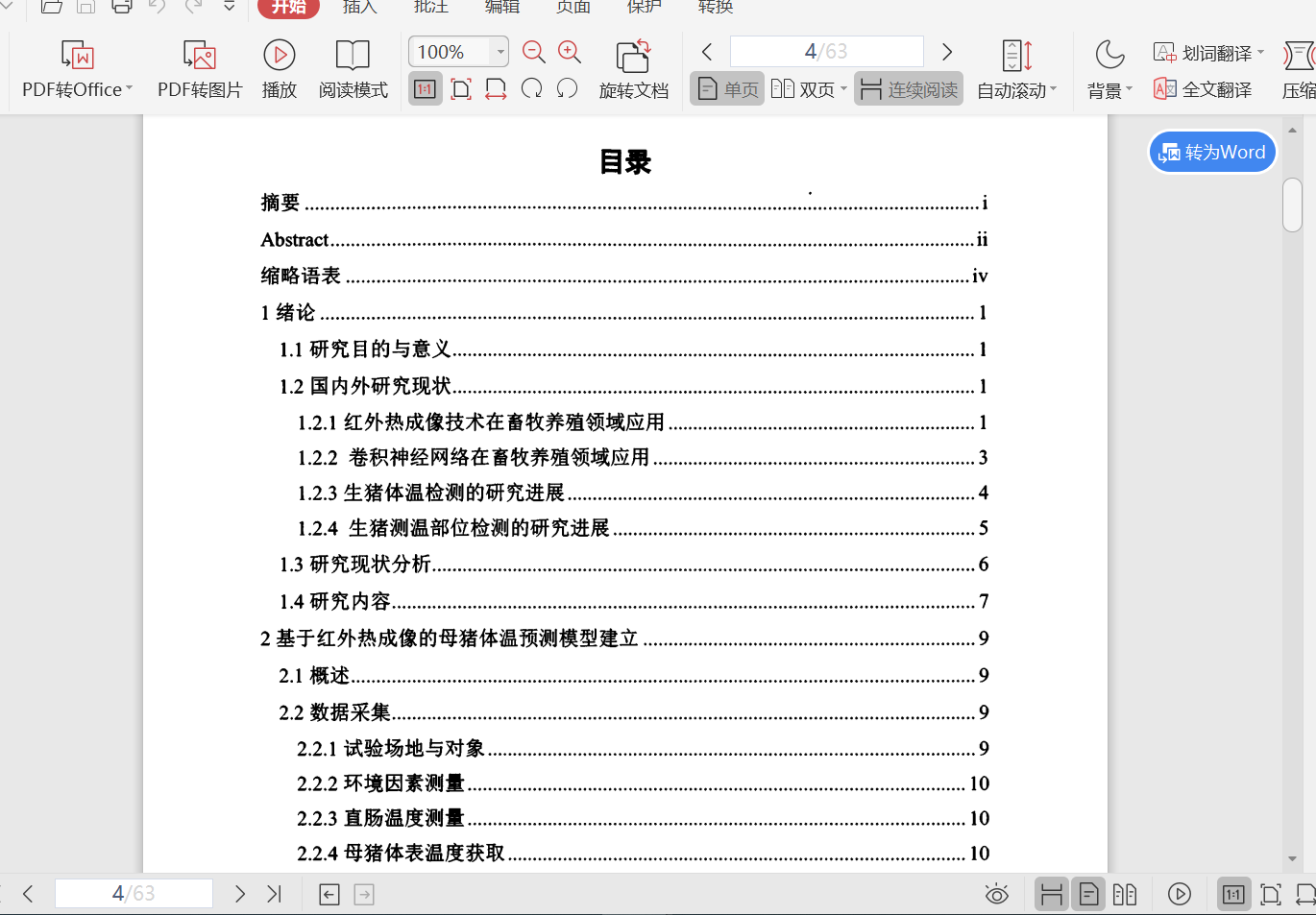Click status bar previous page arrow
This screenshot has width=1316, height=915.
(28, 894)
